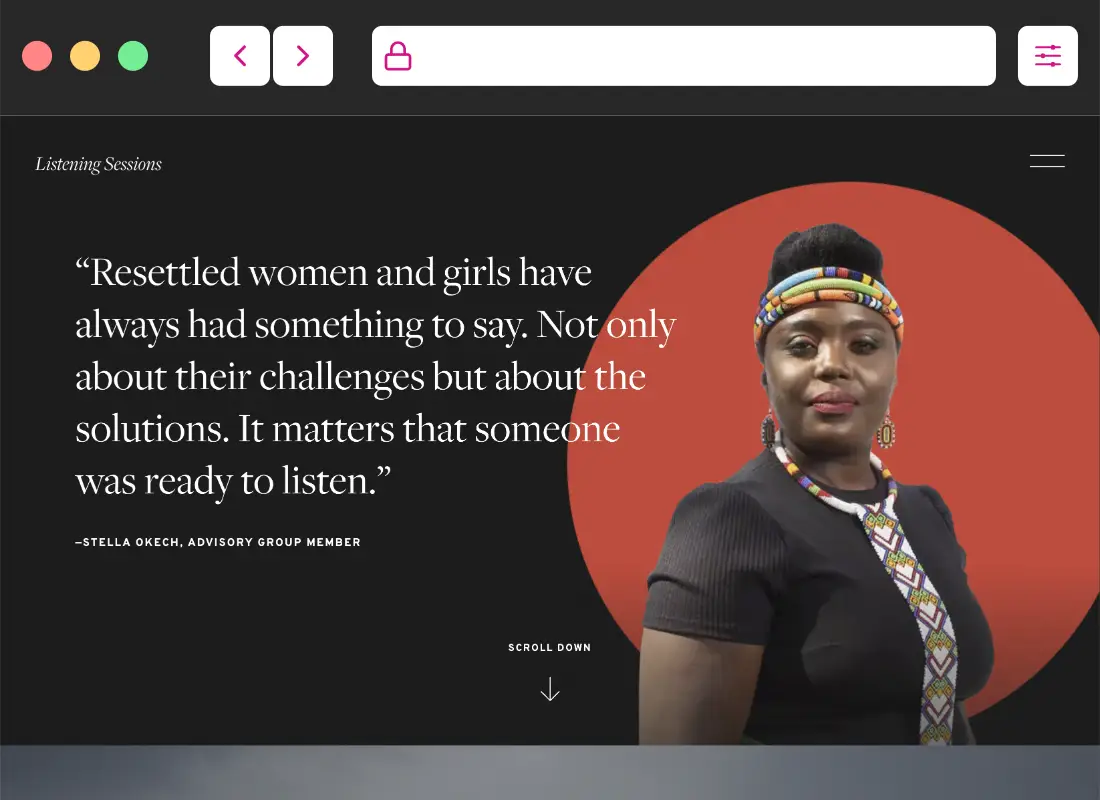Click the green maximize window dot
Viewport: 1100px width, 800px height.
(x=133, y=56)
